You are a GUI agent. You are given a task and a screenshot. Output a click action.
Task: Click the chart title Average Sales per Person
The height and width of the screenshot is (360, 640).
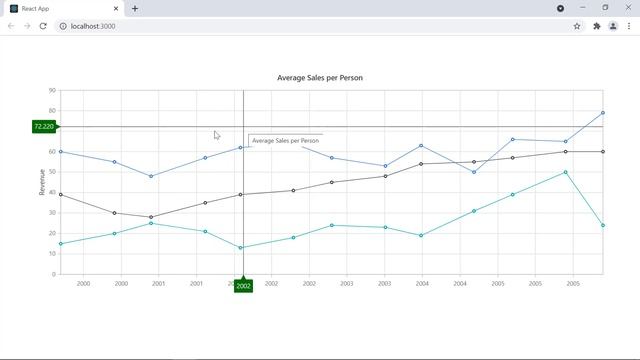320,78
